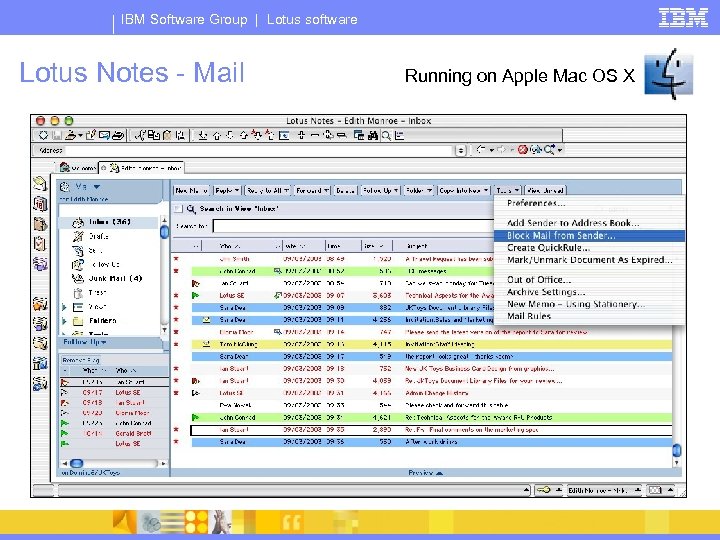Click the green flag in the Lotus SE 09:07 row
The width and height of the screenshot is (720, 540).
click(196, 295)
